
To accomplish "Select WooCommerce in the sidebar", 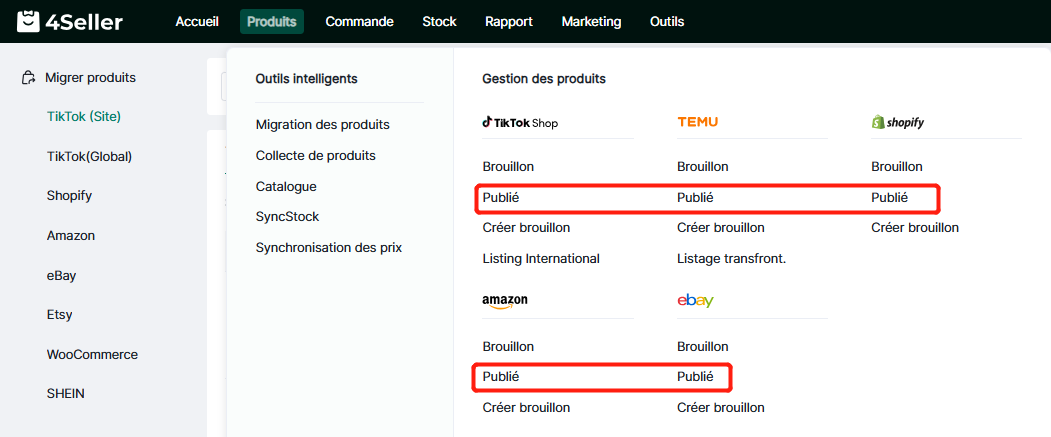I will coord(92,354).
